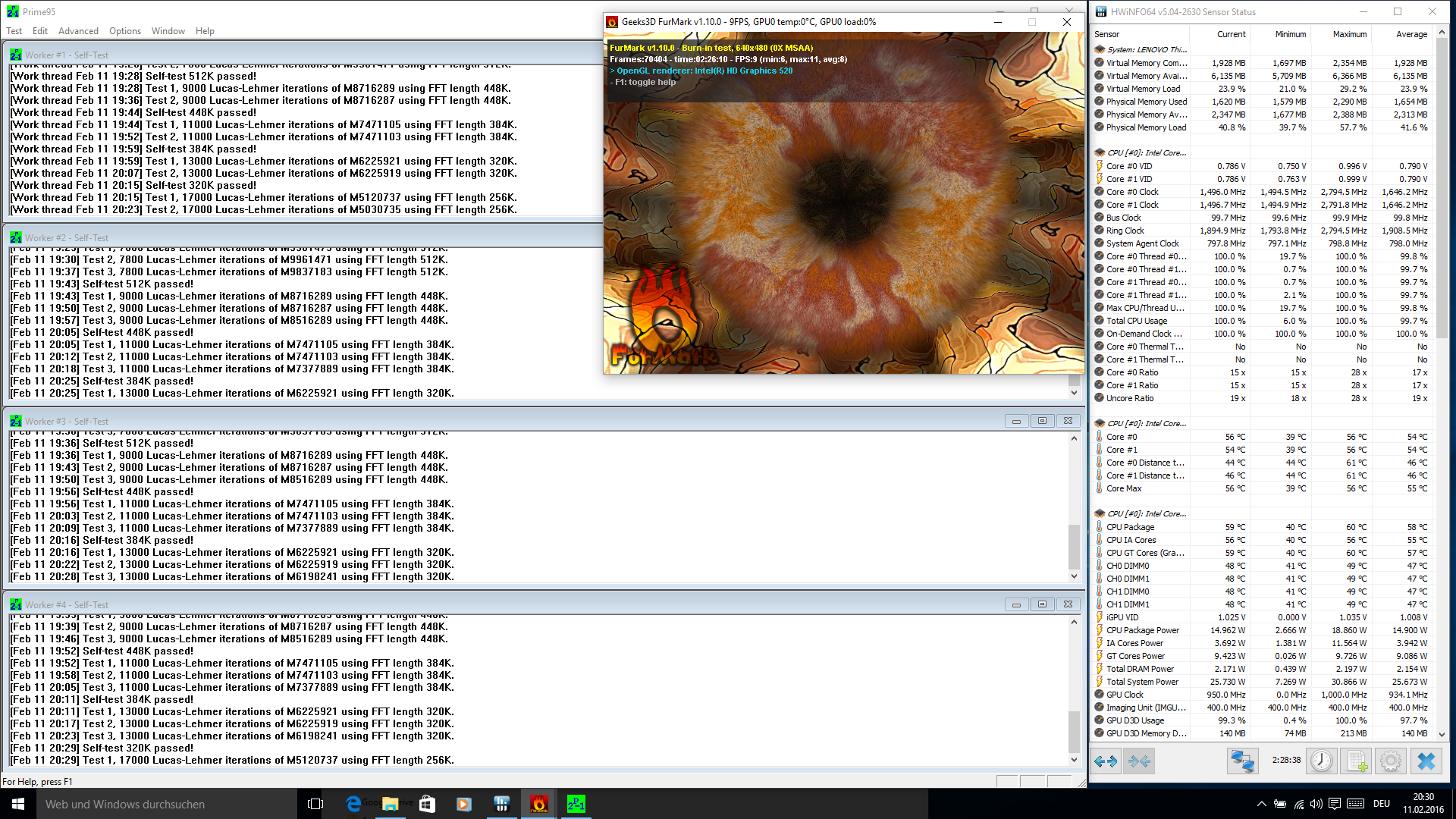Click HWiNFO clock reset timer button

[1321, 761]
